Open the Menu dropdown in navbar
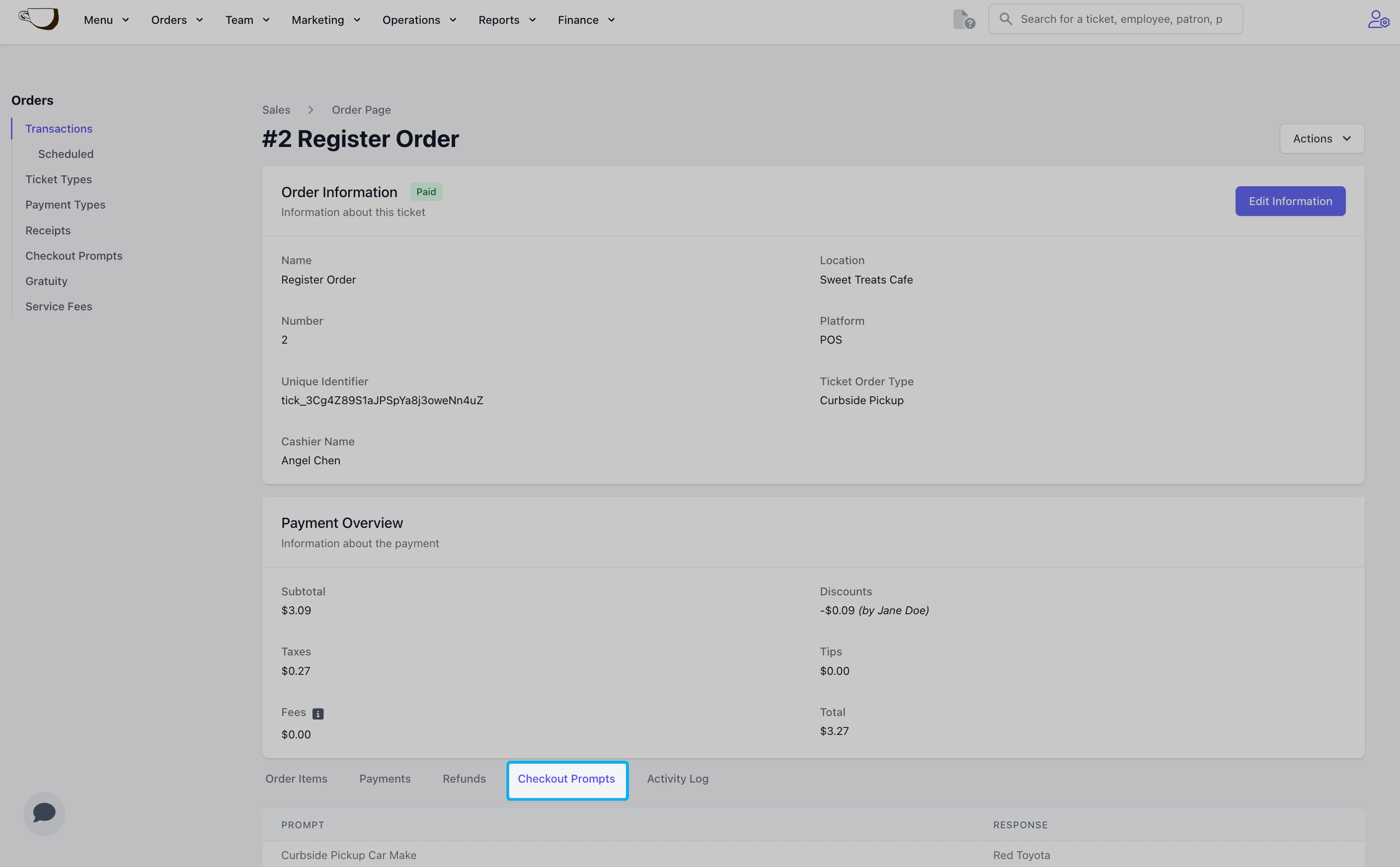The width and height of the screenshot is (1400, 867). pos(106,20)
